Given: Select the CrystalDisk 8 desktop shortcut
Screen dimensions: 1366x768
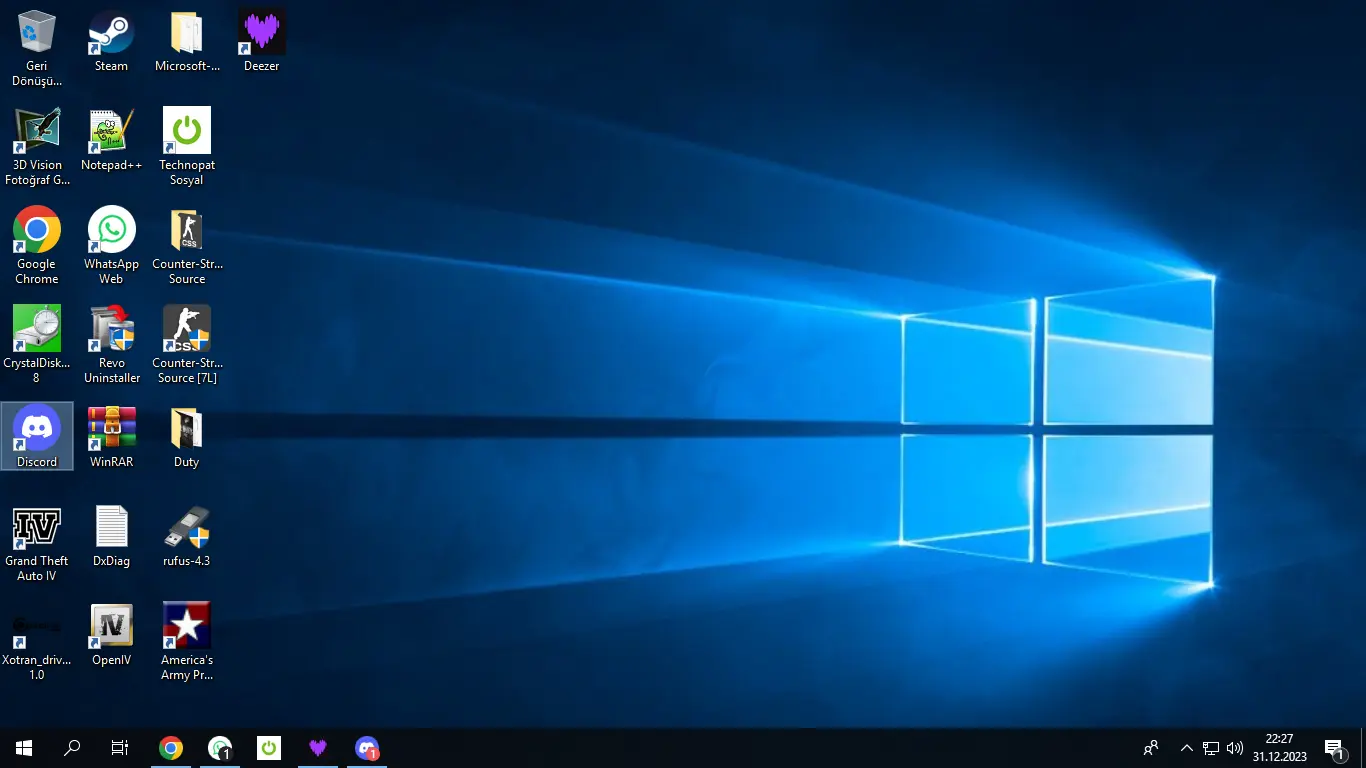Looking at the screenshot, I should pyautogui.click(x=37, y=345).
